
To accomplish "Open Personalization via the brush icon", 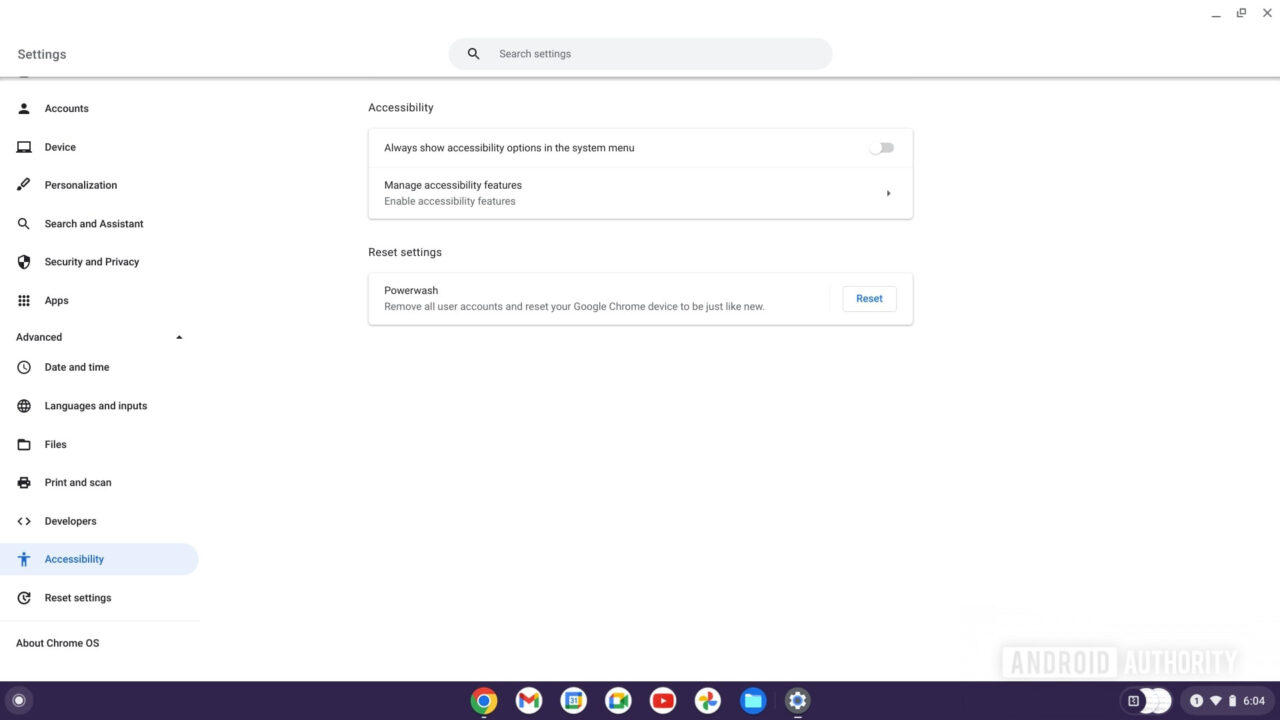I will point(24,185).
